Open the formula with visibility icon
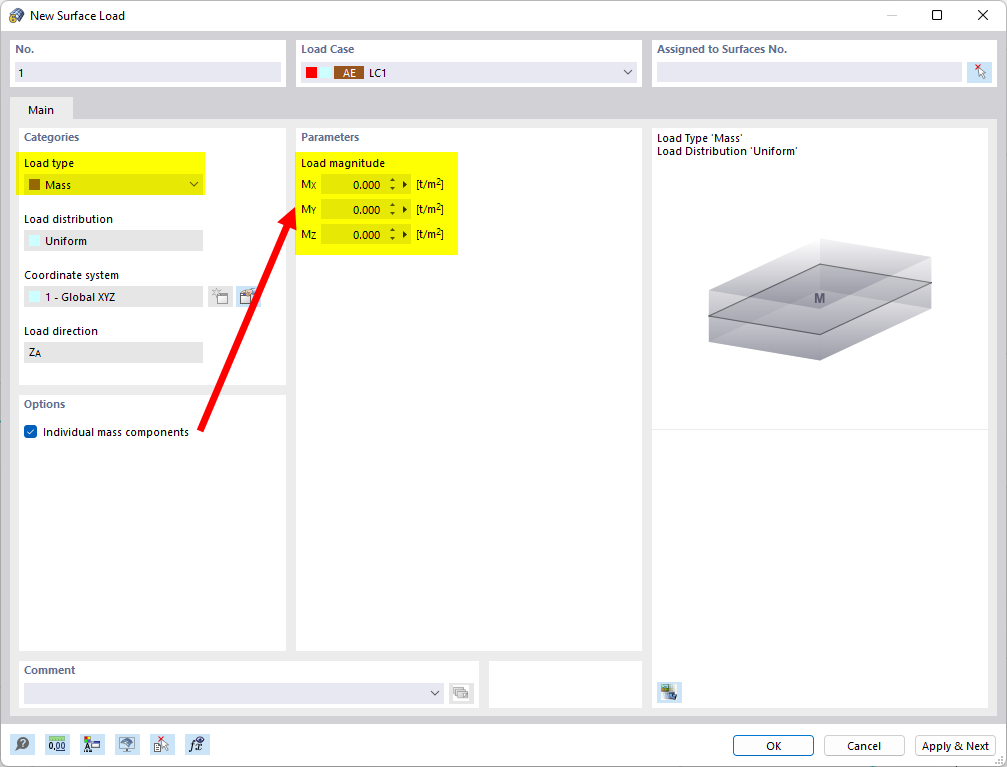Image resolution: width=1007 pixels, height=767 pixels. click(197, 744)
